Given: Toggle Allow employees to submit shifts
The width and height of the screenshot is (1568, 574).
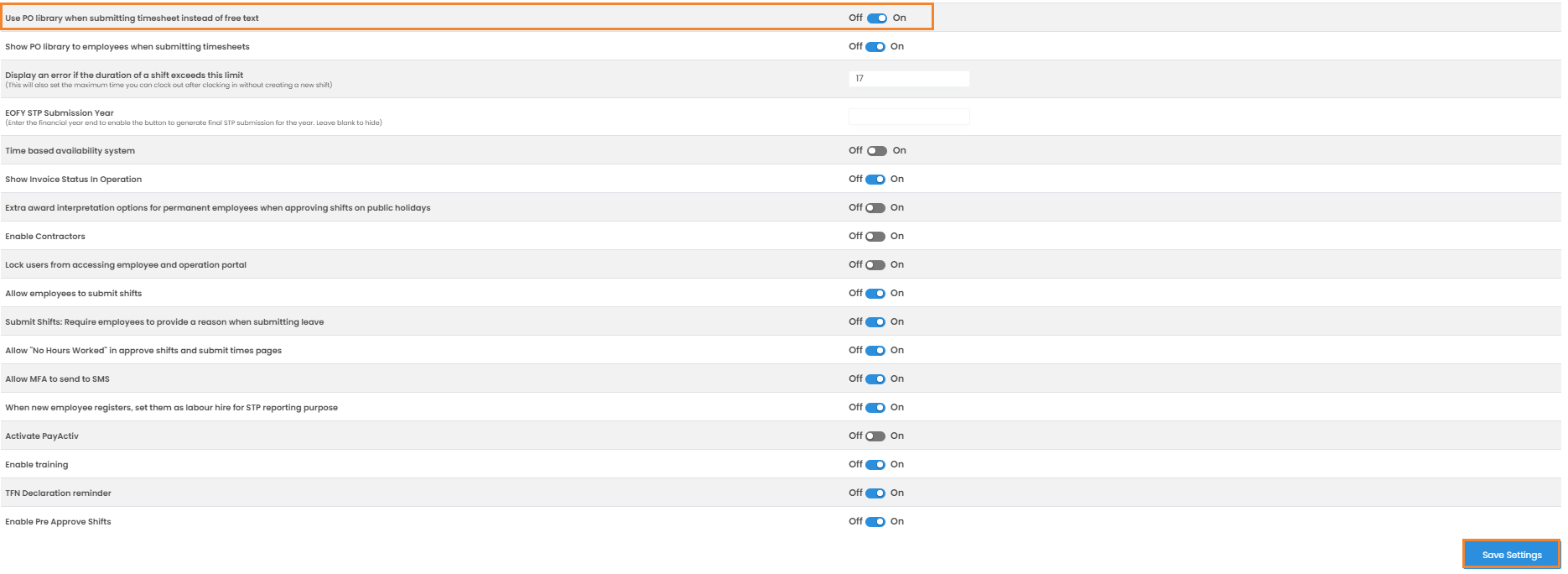Looking at the screenshot, I should pos(875,294).
